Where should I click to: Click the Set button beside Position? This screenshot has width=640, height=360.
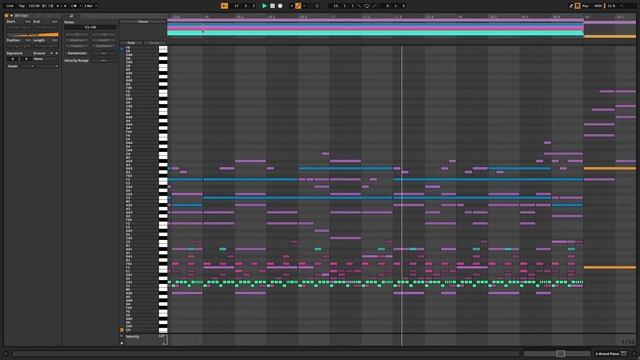point(28,40)
